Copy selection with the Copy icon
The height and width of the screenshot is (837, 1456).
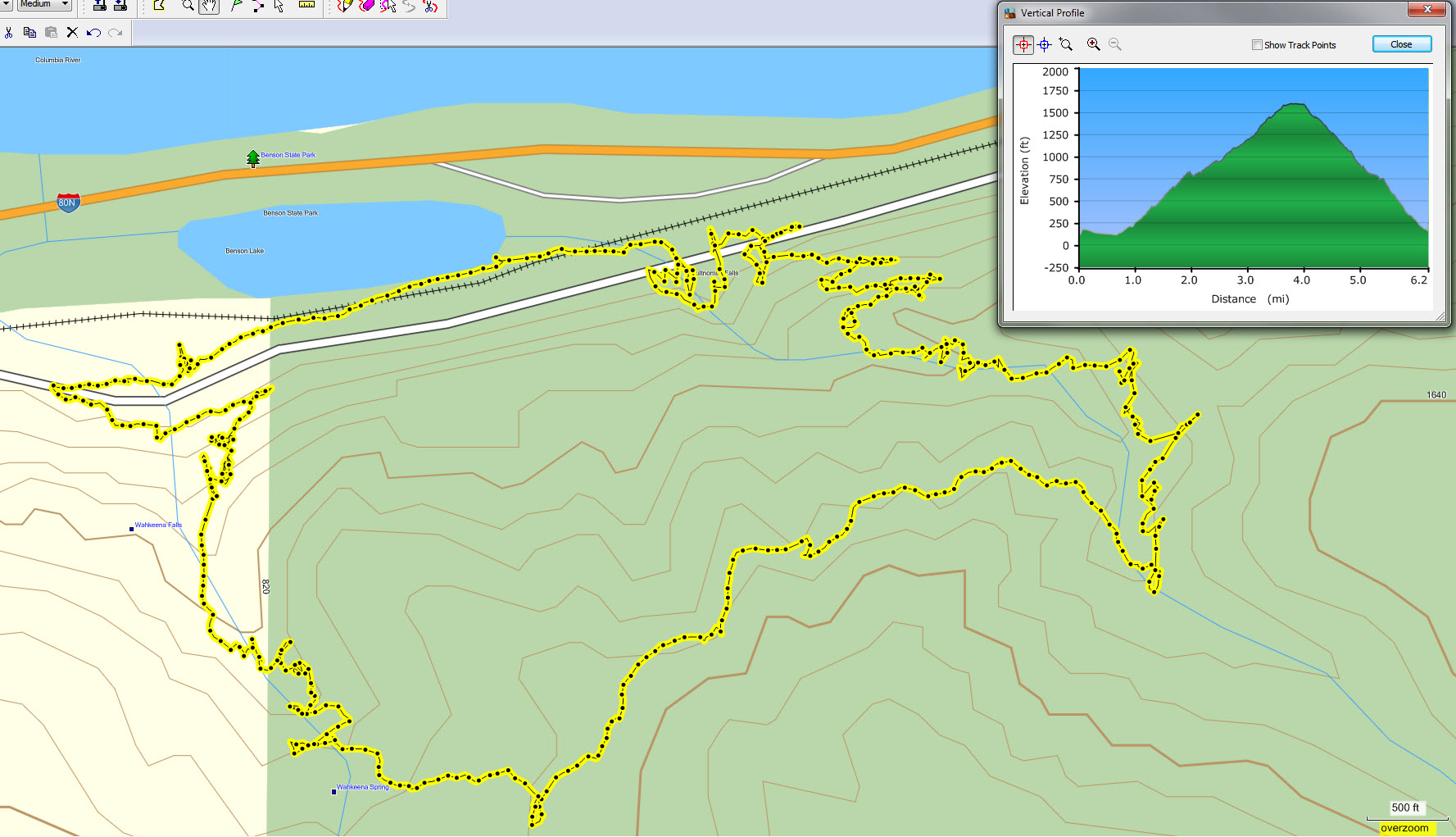coord(29,33)
